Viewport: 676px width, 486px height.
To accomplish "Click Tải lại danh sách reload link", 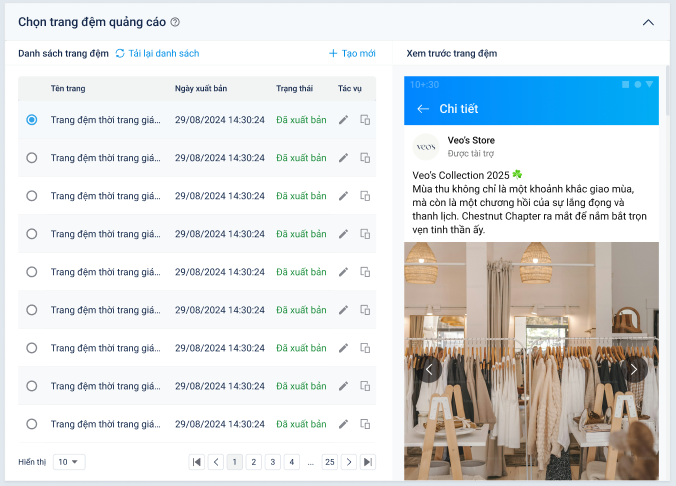I will point(157,53).
